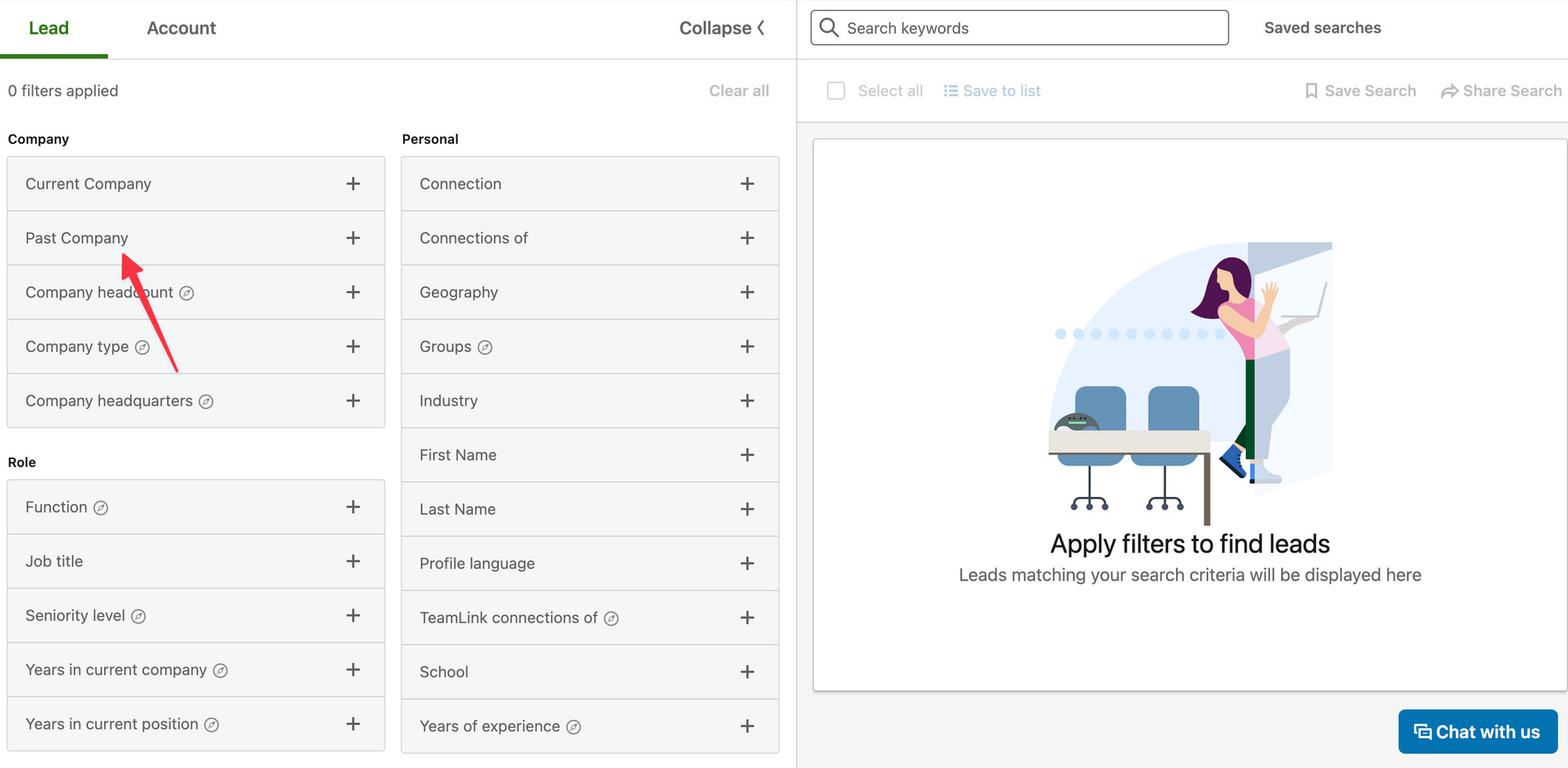Screen dimensions: 1568x768
Task: Click the plus icon for Geography
Action: point(747,292)
